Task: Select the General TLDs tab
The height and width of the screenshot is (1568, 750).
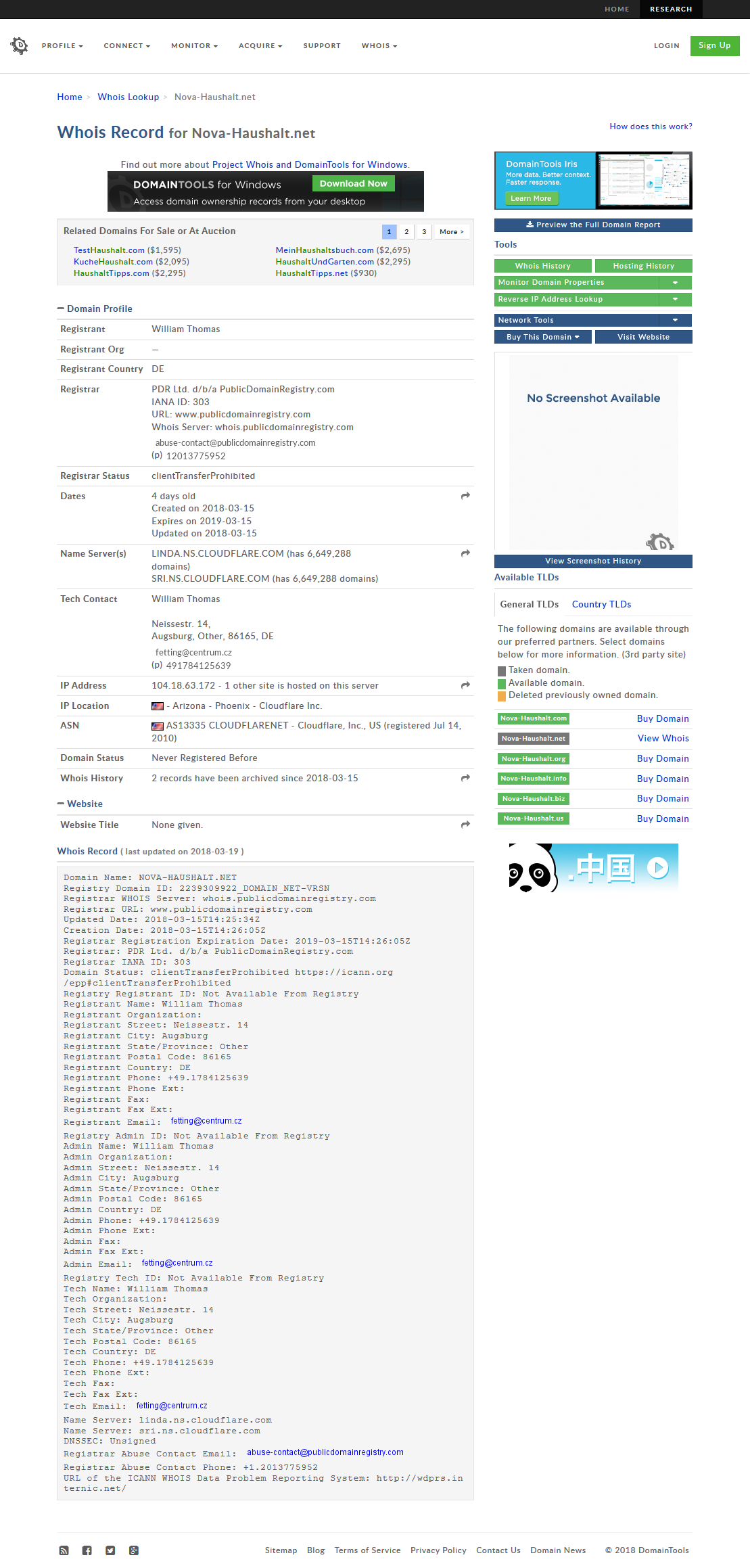Action: click(x=530, y=604)
